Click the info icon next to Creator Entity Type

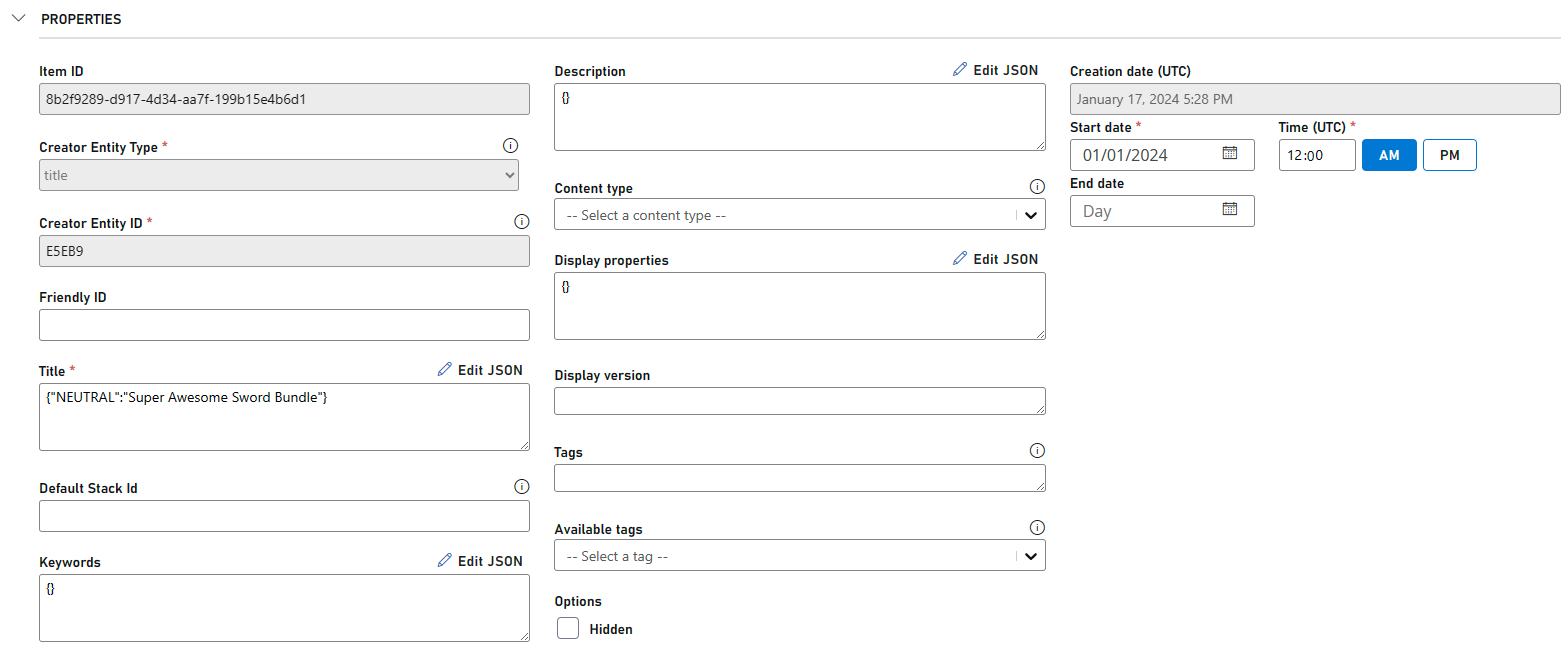pyautogui.click(x=511, y=146)
